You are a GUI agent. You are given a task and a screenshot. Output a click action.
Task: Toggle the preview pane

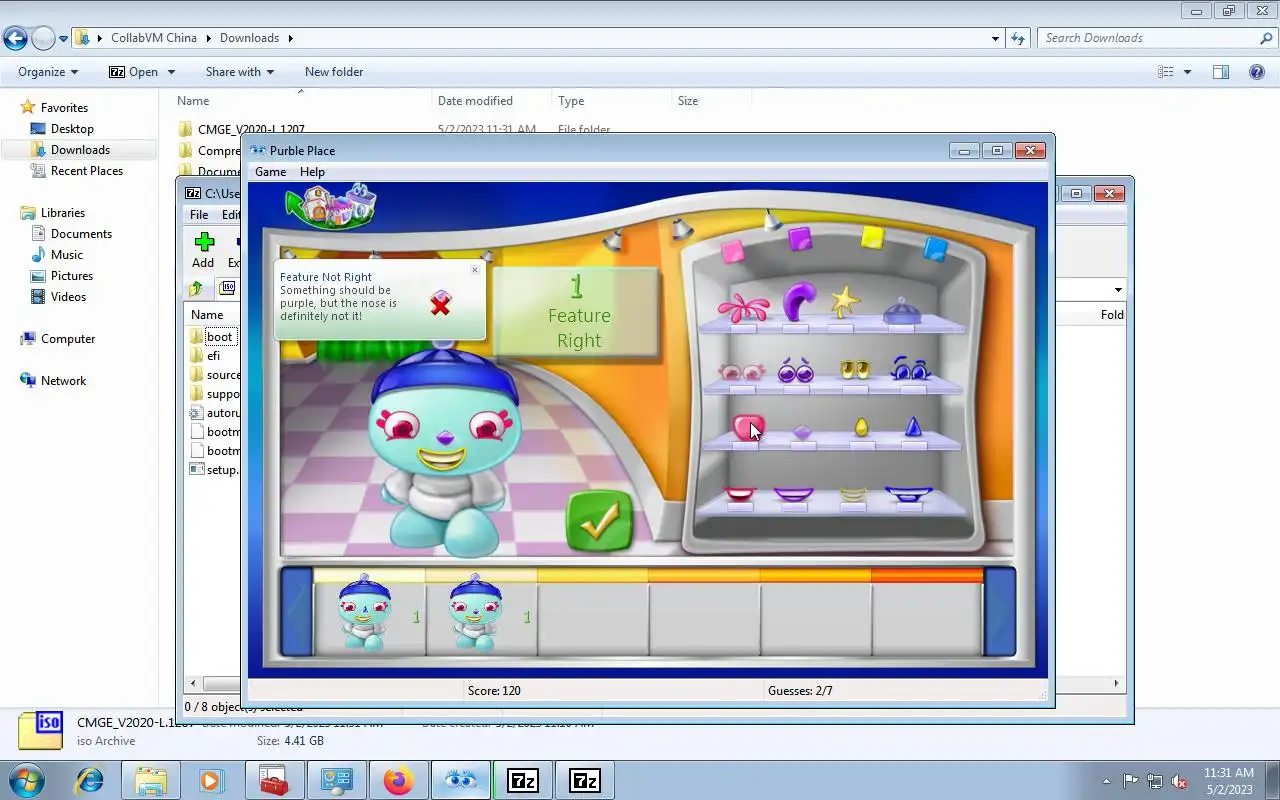tap(1221, 72)
